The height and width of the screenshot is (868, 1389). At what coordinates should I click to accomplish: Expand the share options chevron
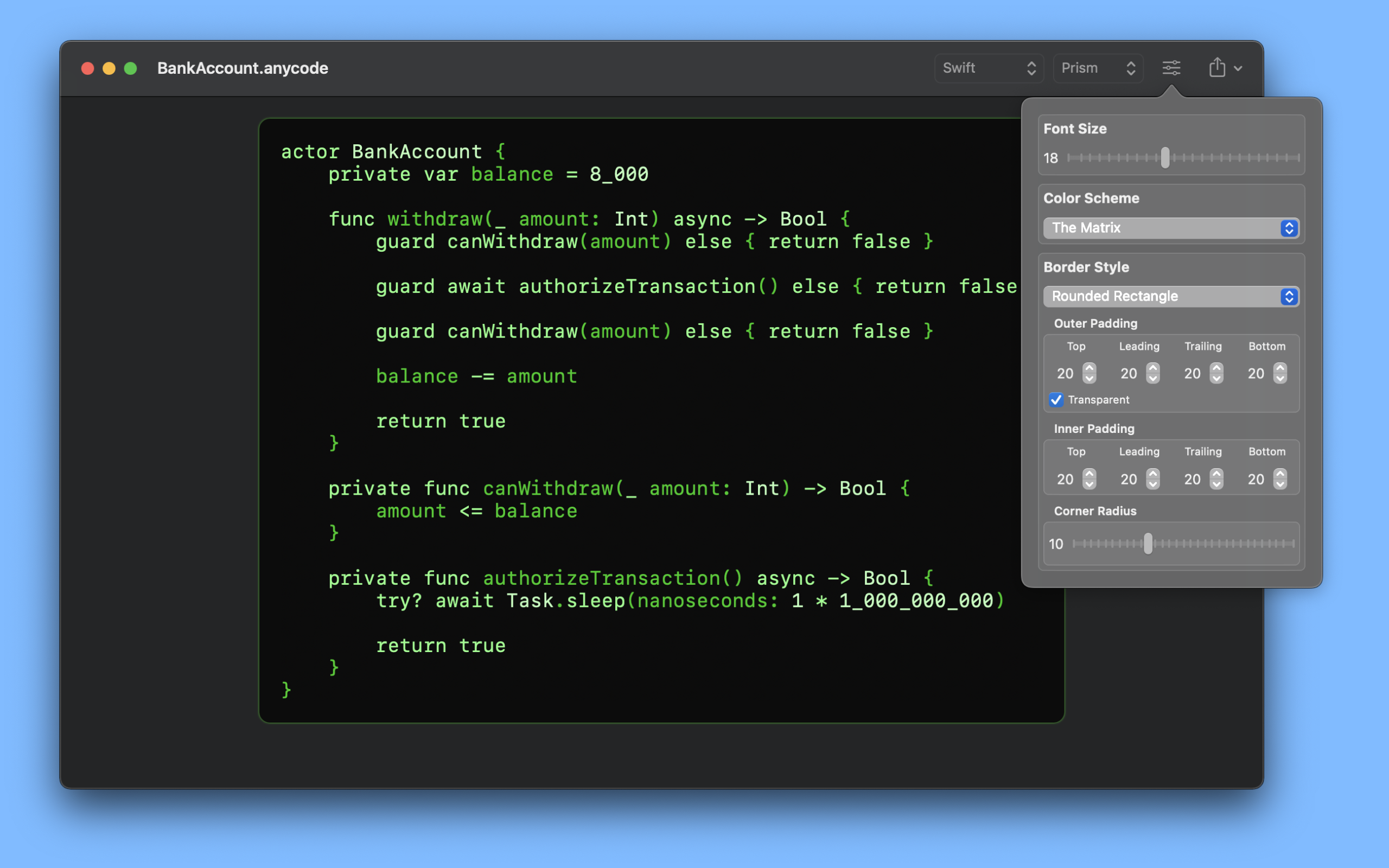pyautogui.click(x=1238, y=68)
